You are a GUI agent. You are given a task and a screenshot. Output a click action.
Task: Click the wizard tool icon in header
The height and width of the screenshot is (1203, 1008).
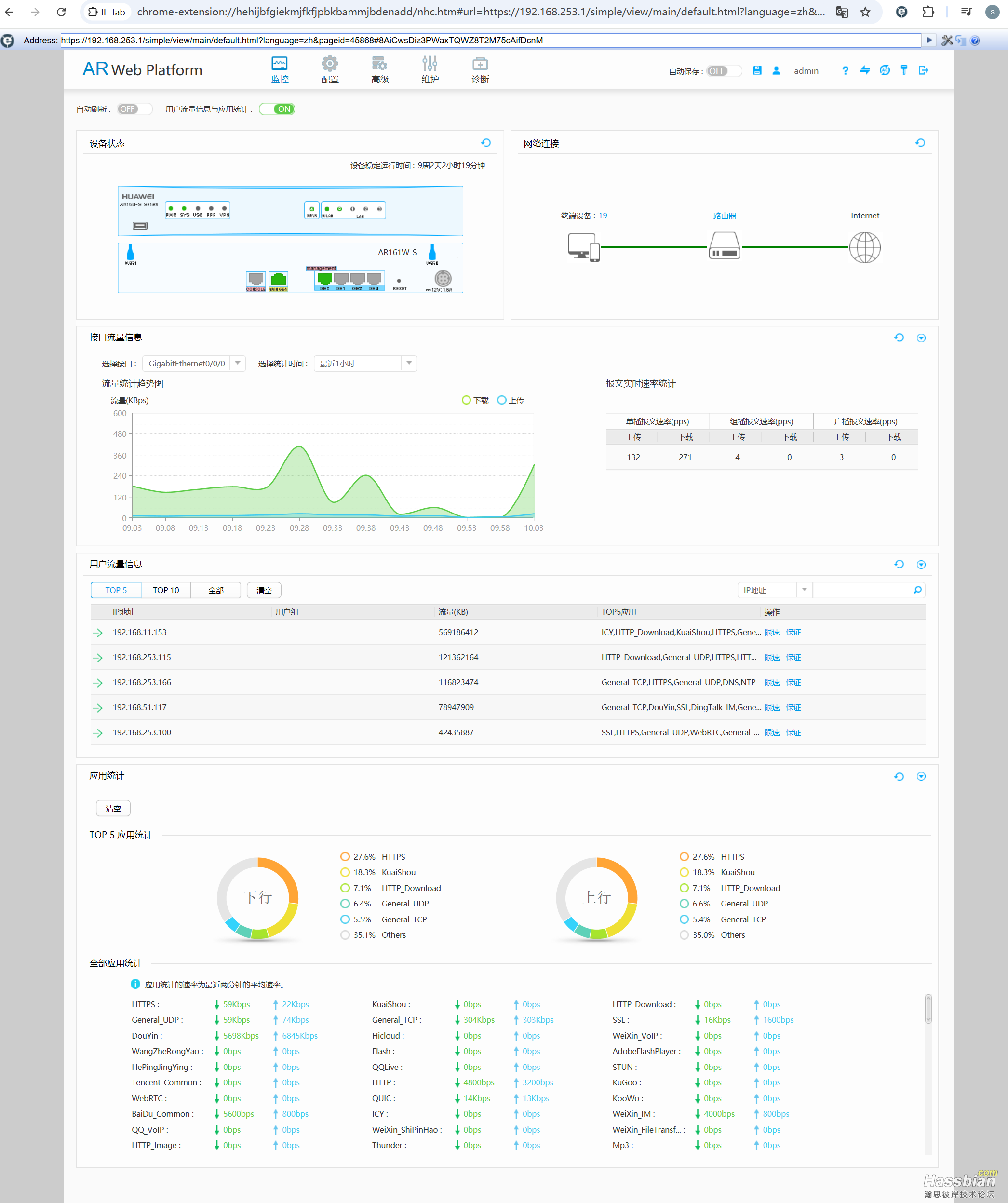[x=904, y=70]
